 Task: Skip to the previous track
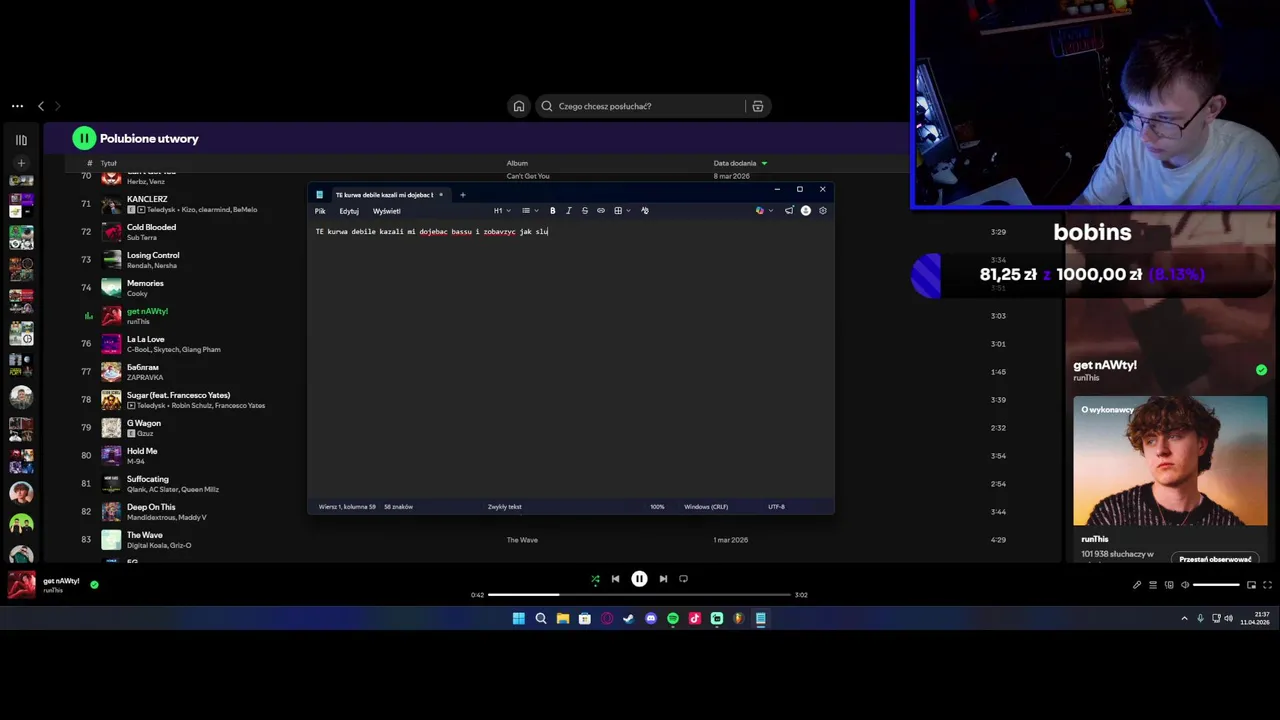point(615,578)
